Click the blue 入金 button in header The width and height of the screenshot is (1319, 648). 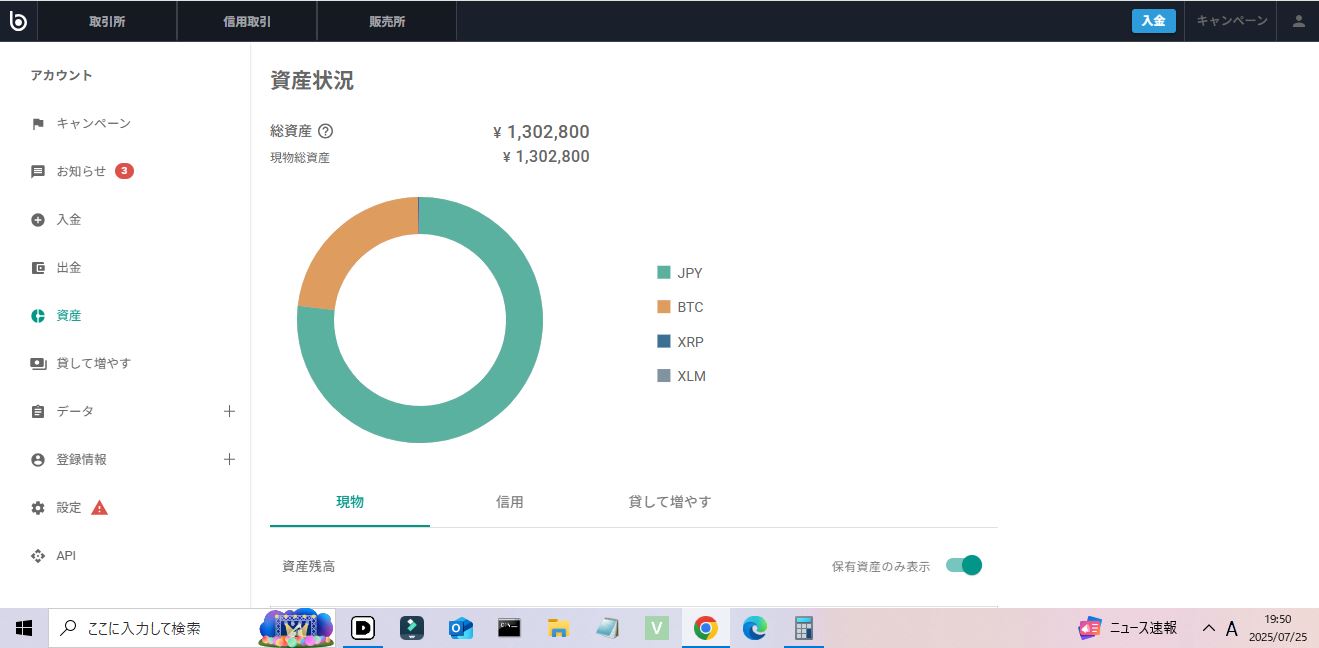(x=1154, y=21)
